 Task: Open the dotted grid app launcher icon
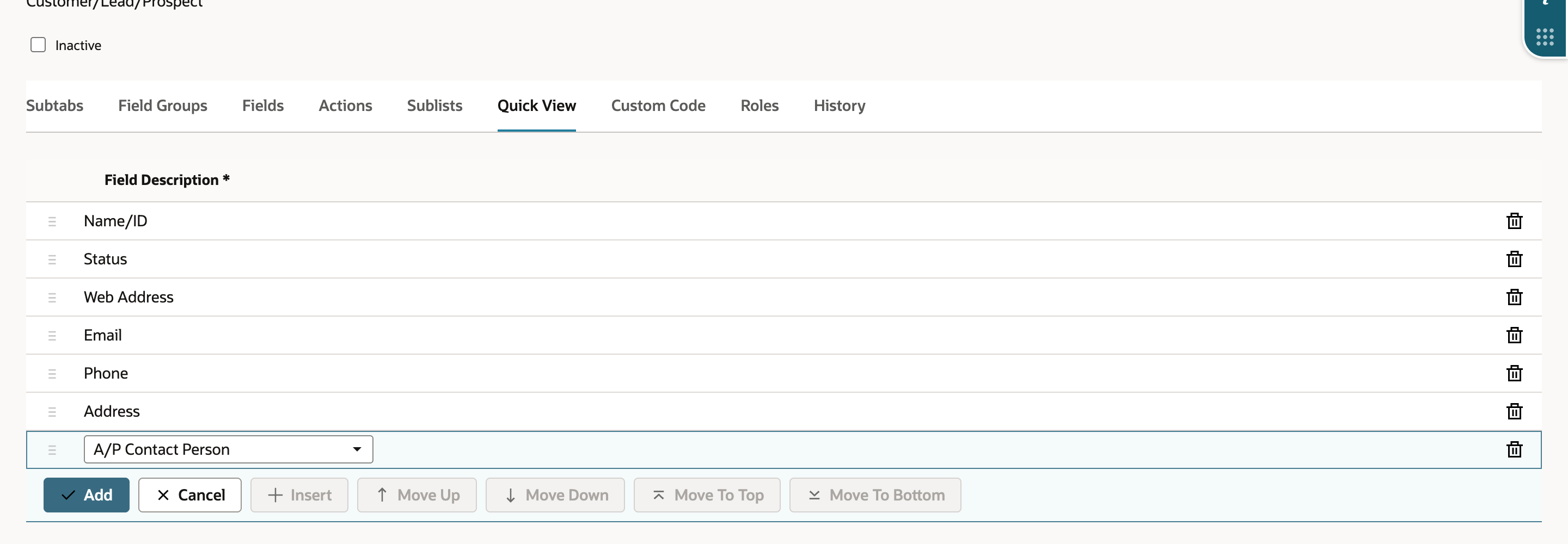1544,37
